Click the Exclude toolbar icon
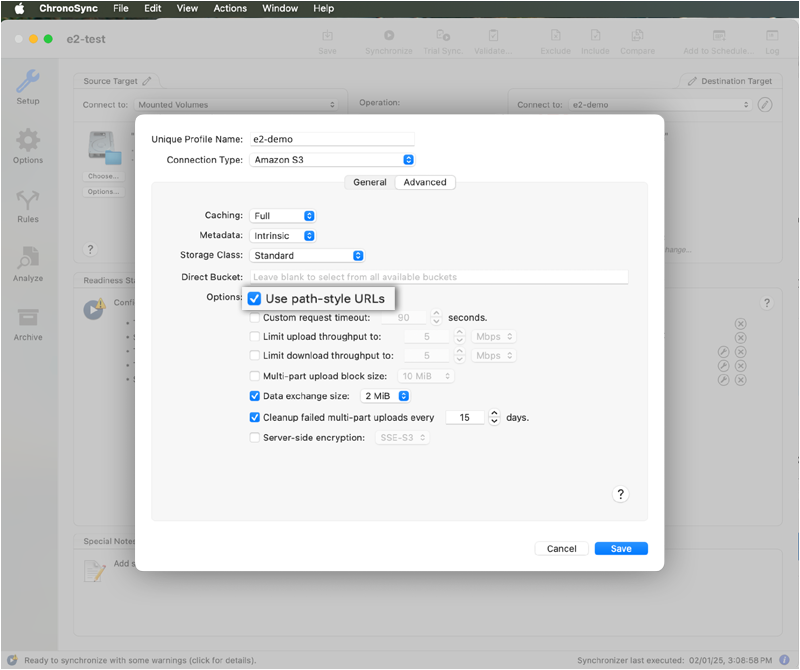Screen dimensions: 800x670 [556, 35]
